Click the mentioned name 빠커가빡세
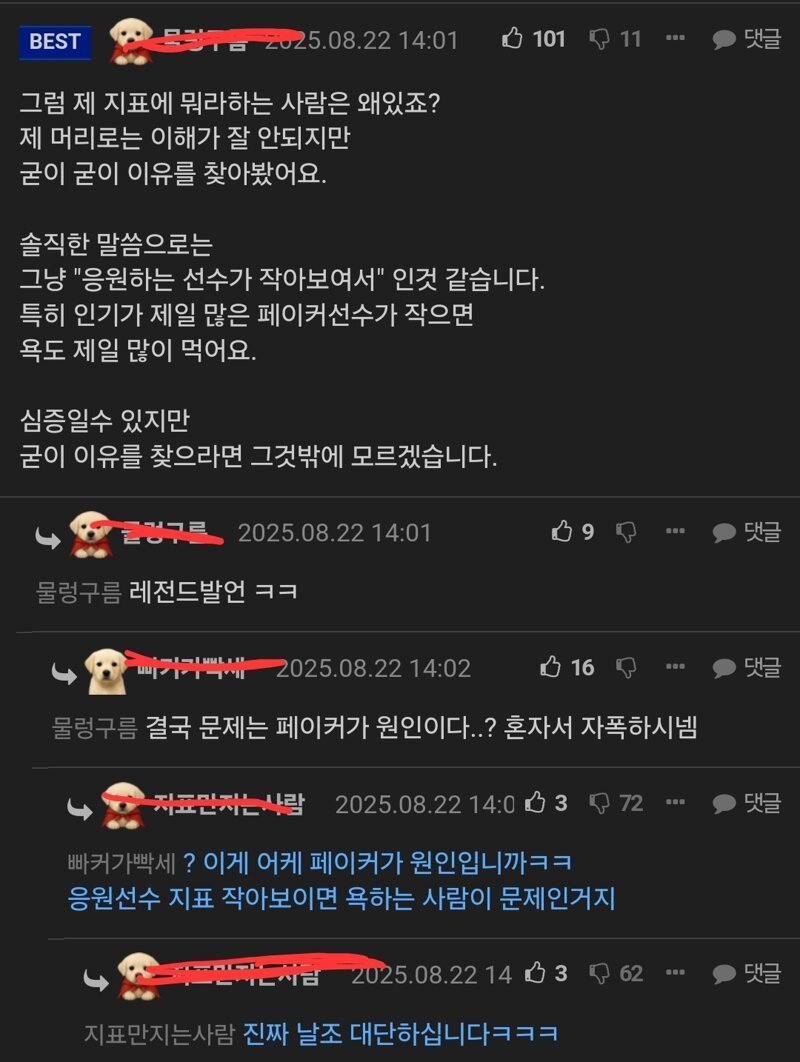The width and height of the screenshot is (800, 1062). [121, 863]
